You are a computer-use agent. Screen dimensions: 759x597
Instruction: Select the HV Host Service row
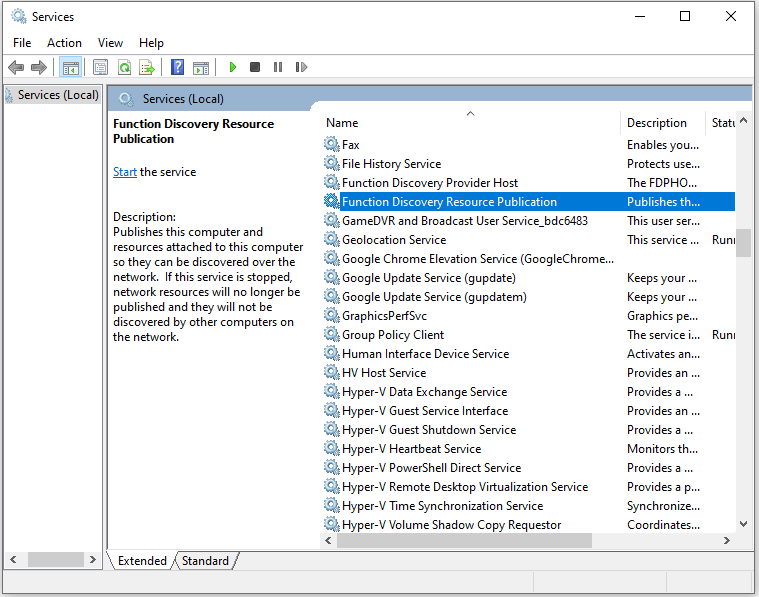[x=529, y=372]
